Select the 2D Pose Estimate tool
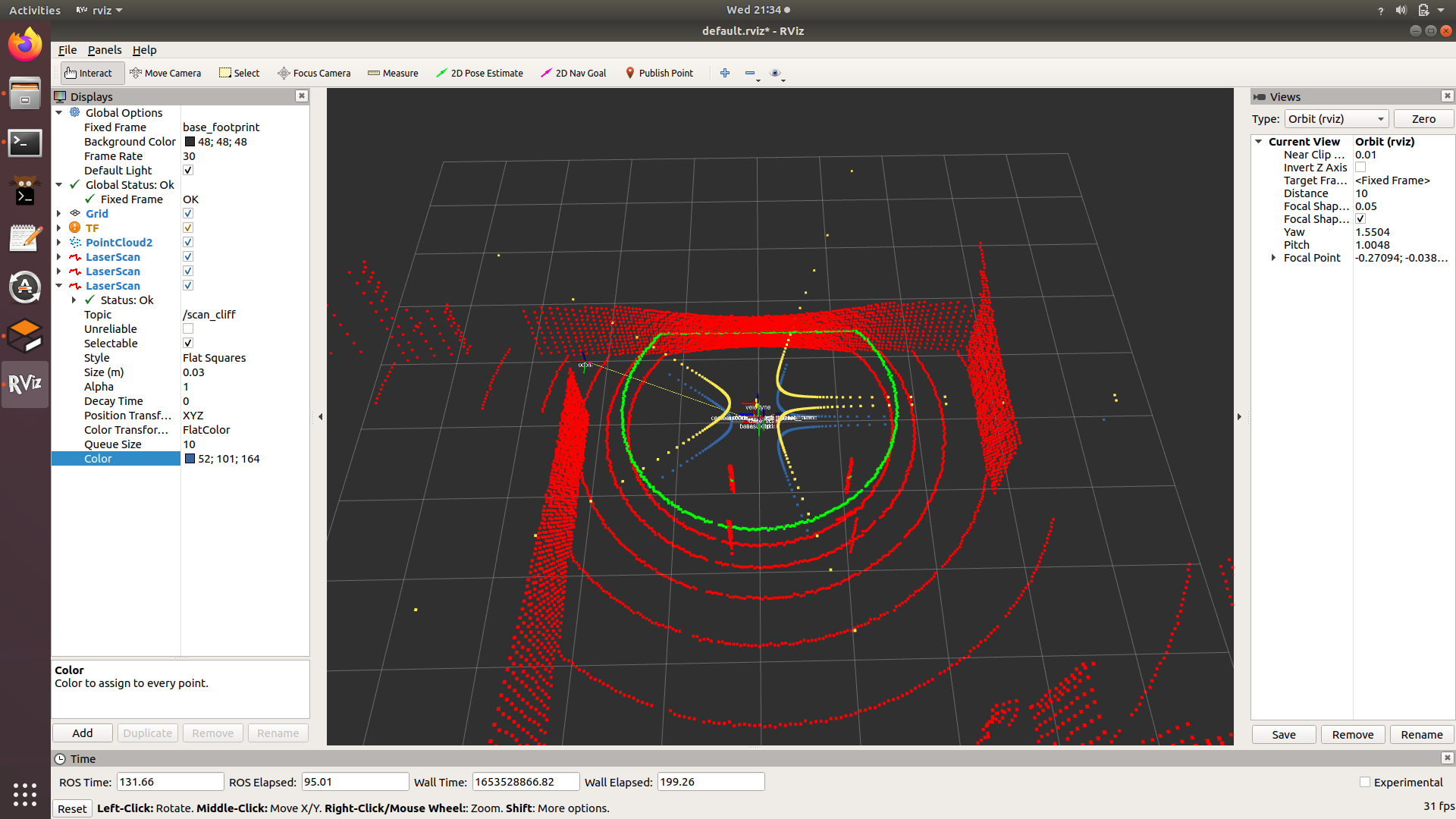 480,73
